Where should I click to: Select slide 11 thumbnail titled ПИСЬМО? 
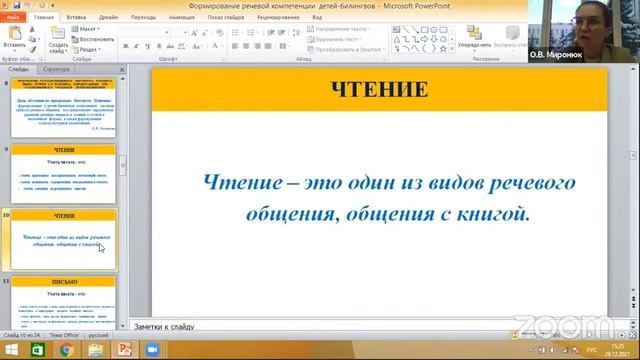click(64, 303)
